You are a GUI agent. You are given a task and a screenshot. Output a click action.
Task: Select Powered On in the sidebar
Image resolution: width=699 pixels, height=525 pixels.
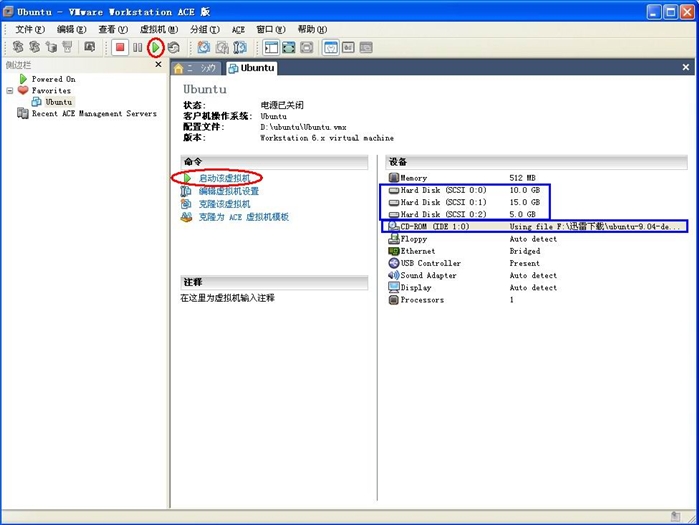click(53, 79)
